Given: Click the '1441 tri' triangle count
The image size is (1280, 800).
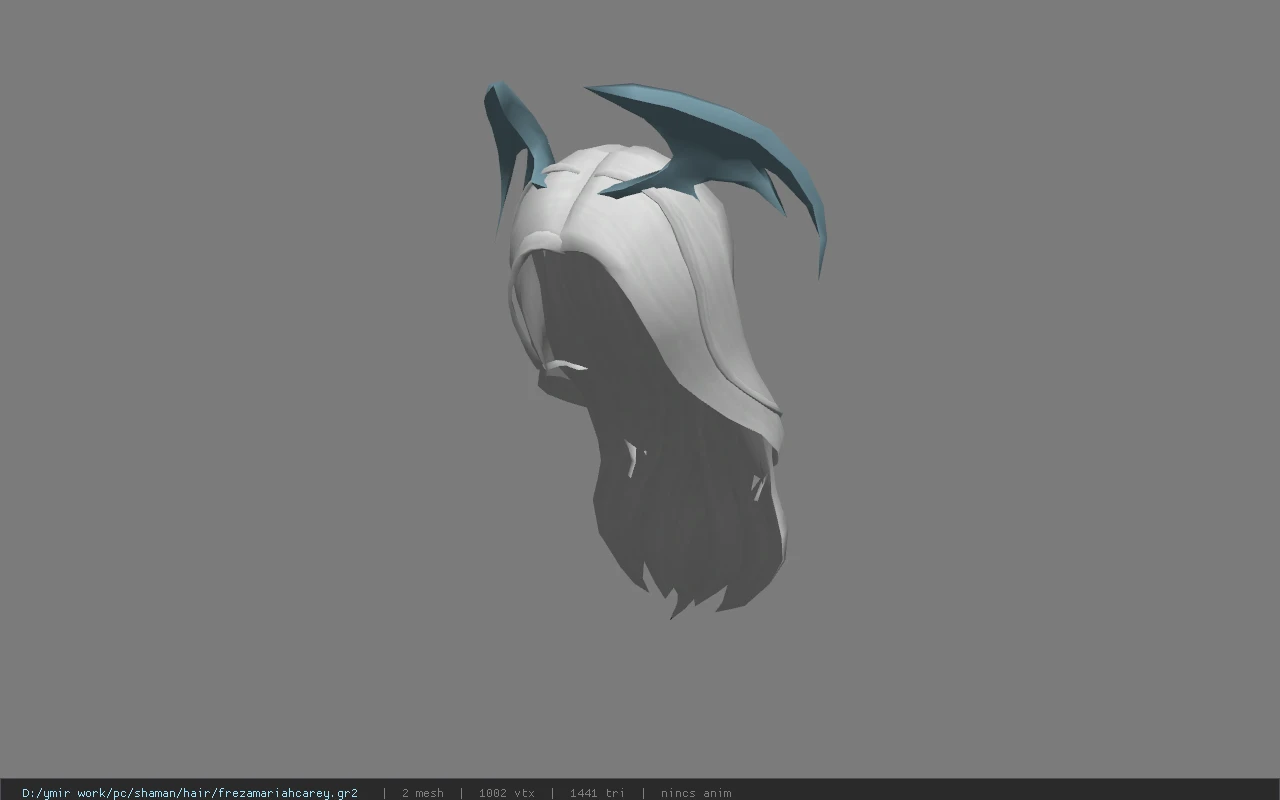Looking at the screenshot, I should [x=597, y=793].
